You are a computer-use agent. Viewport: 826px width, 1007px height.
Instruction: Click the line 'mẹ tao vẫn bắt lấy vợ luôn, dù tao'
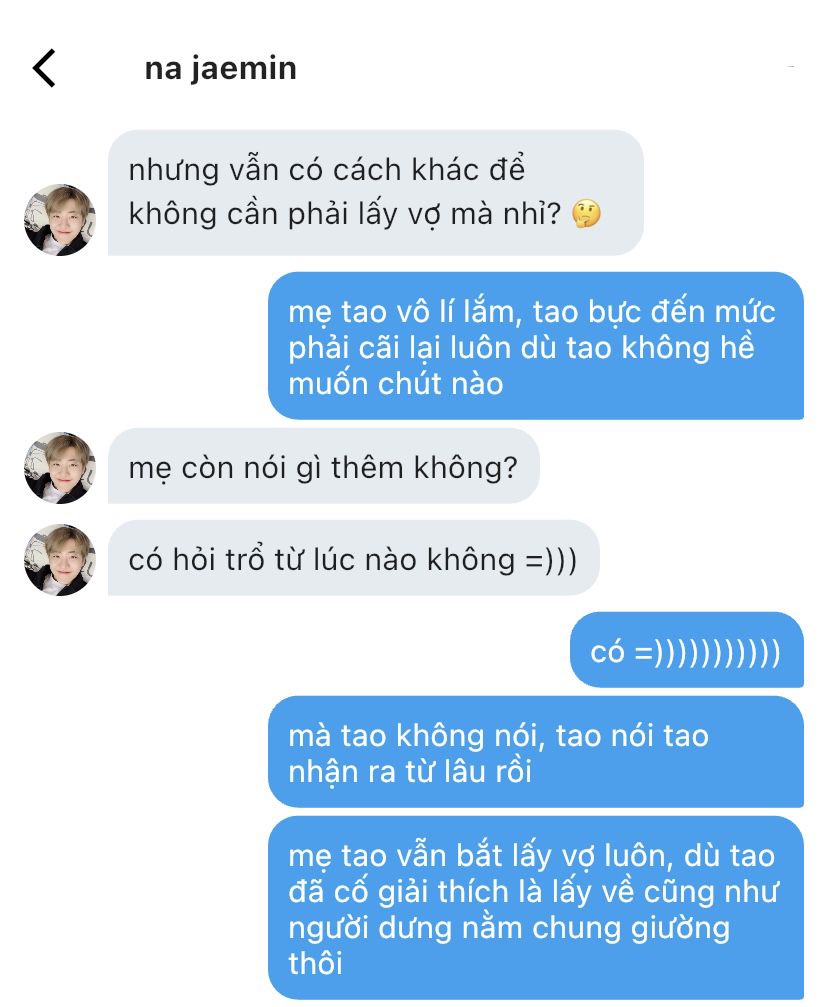point(532,856)
